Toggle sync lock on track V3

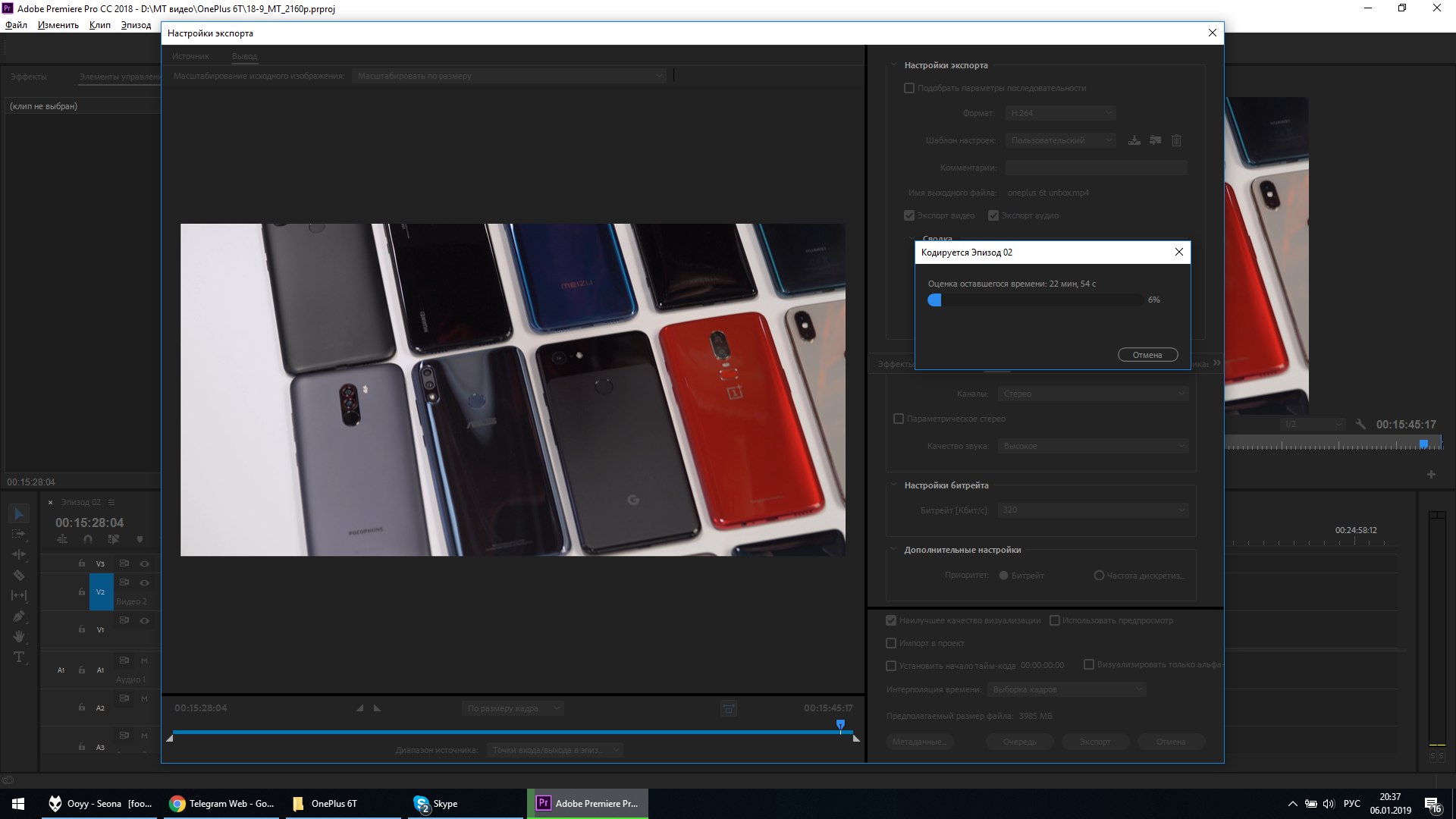tap(124, 563)
